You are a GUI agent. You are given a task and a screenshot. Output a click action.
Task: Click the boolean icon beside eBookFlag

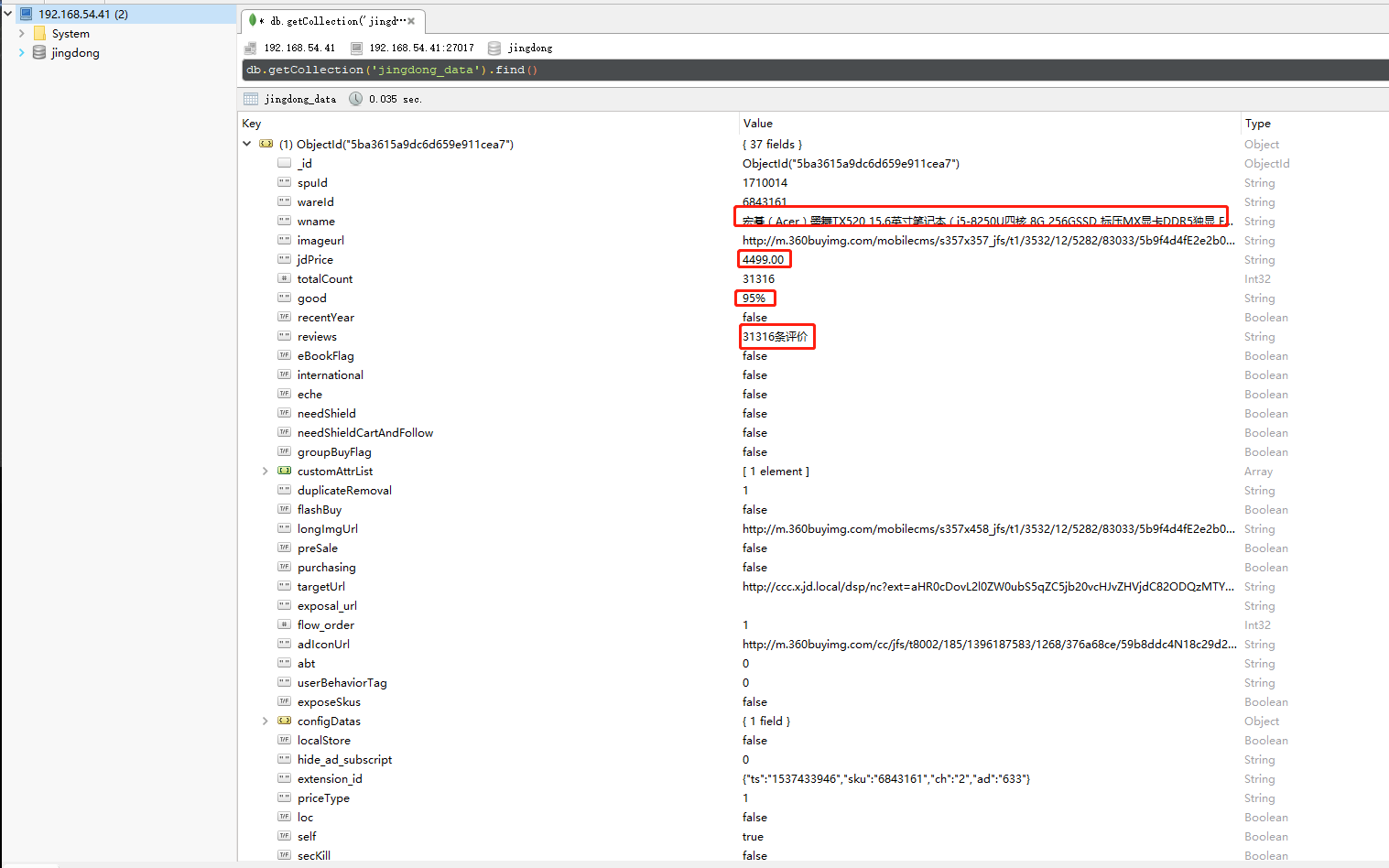coord(285,355)
